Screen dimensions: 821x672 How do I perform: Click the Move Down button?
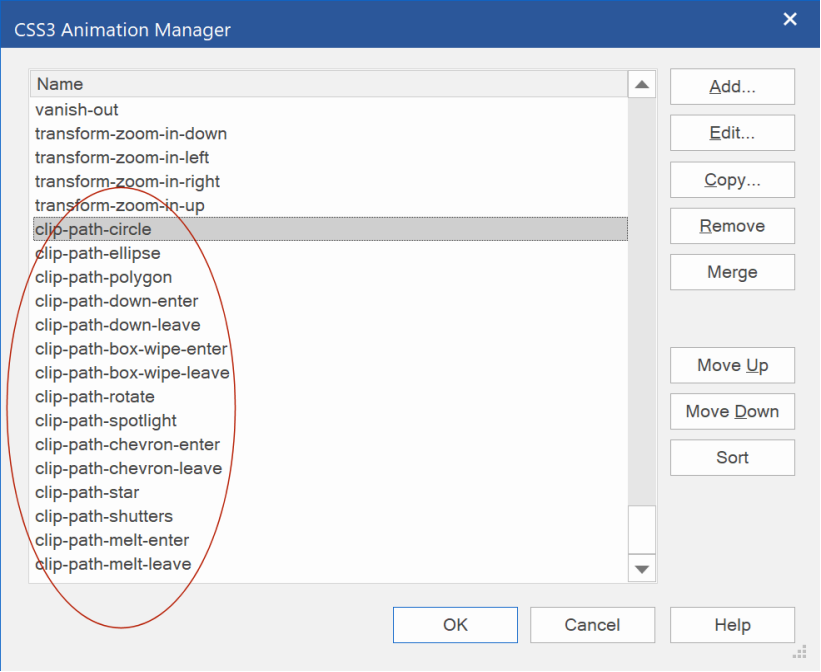pyautogui.click(x=732, y=411)
